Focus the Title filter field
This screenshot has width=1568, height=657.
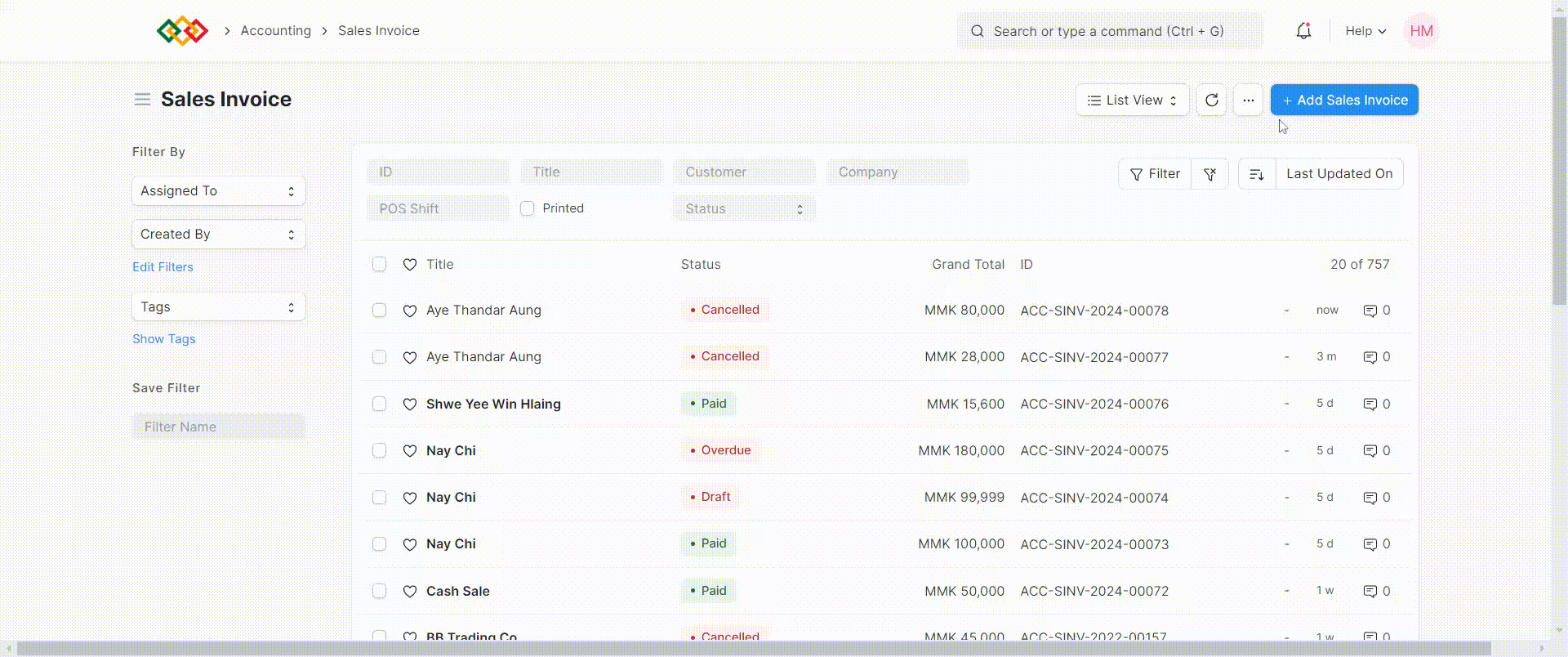(591, 172)
